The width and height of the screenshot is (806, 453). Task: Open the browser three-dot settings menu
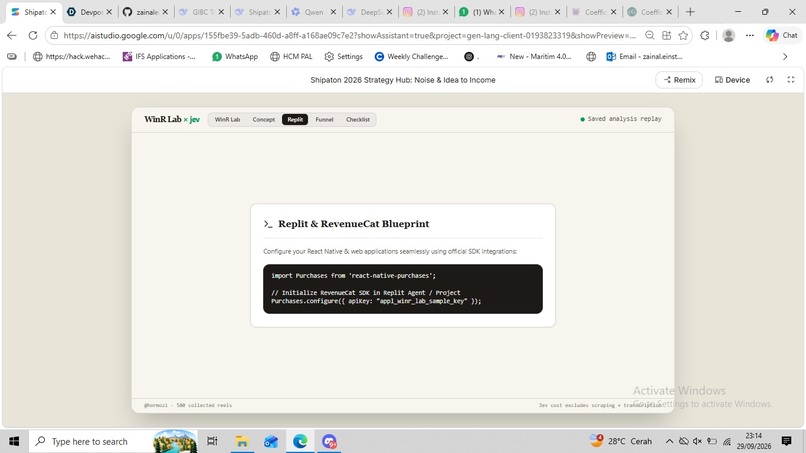click(x=750, y=35)
